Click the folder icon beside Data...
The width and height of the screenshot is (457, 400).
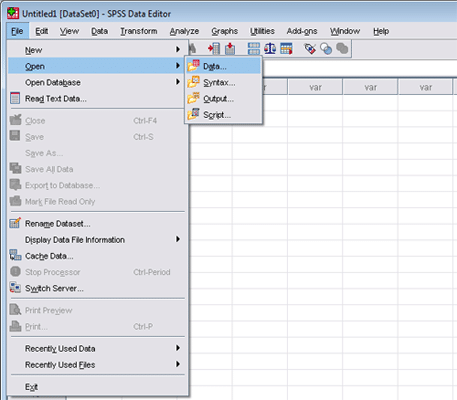193,66
